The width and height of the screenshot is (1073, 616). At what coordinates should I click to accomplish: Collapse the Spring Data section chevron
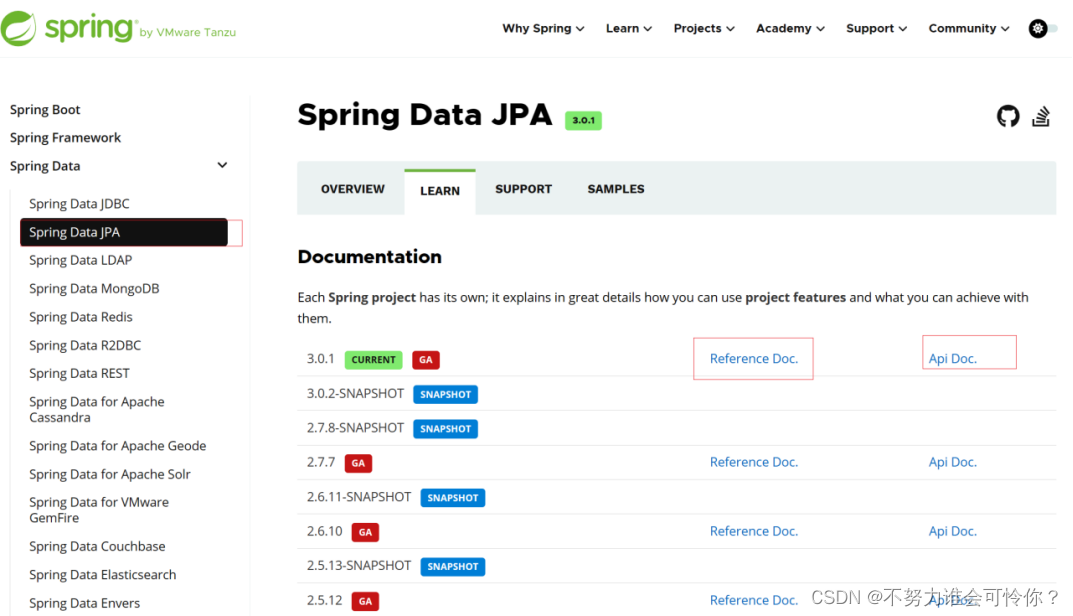222,165
